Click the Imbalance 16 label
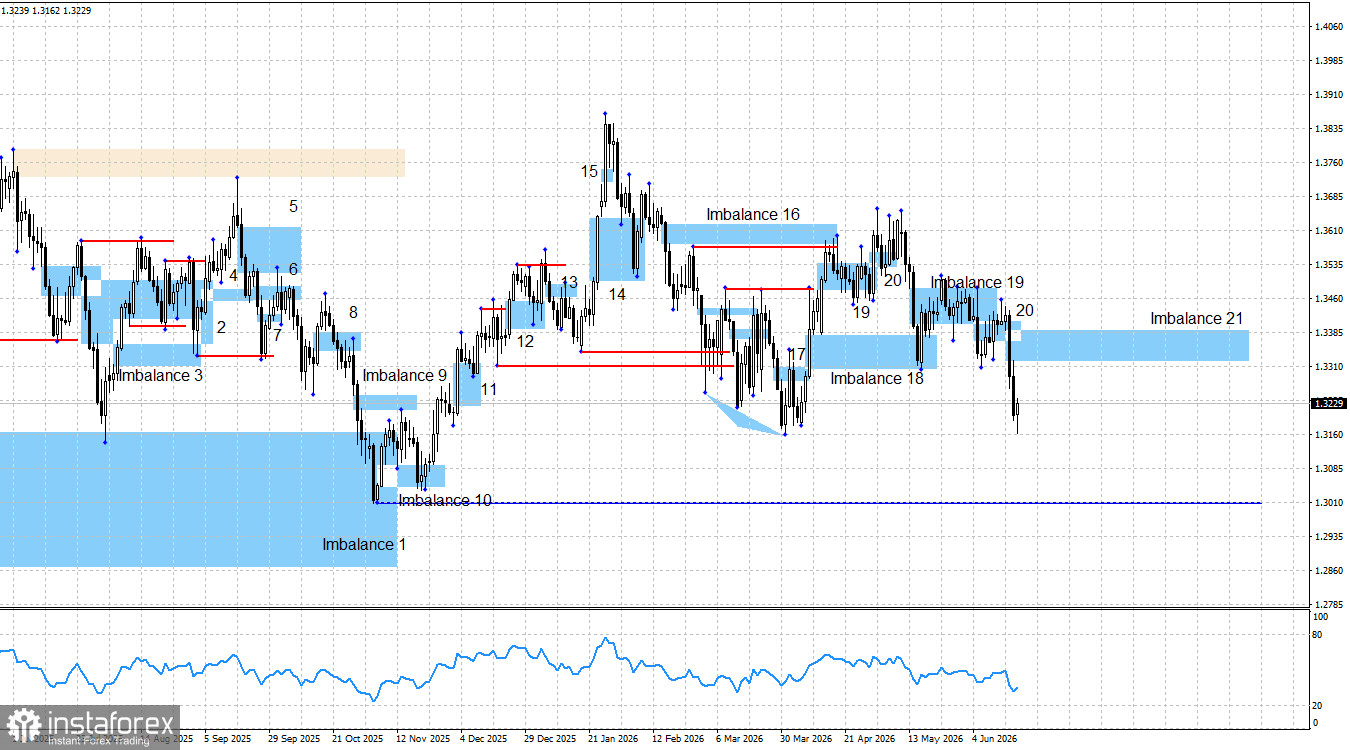 pos(753,214)
